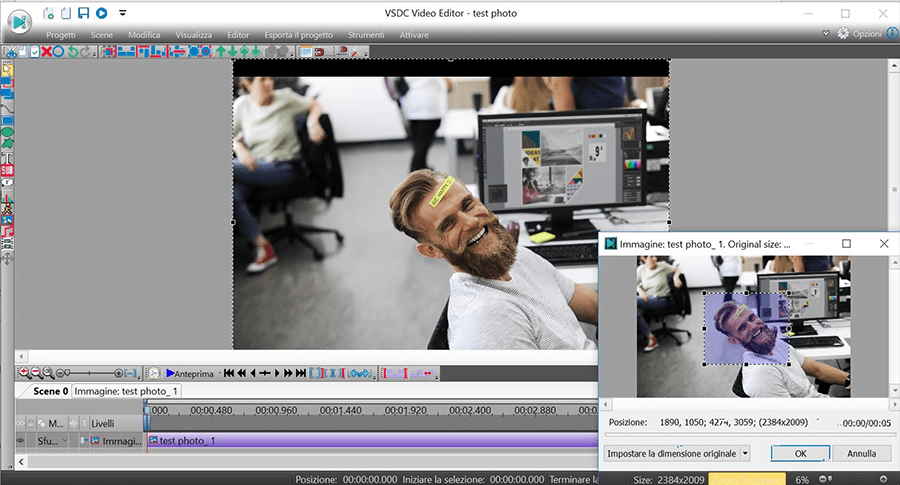Click the scissors cut icon

click(10, 52)
